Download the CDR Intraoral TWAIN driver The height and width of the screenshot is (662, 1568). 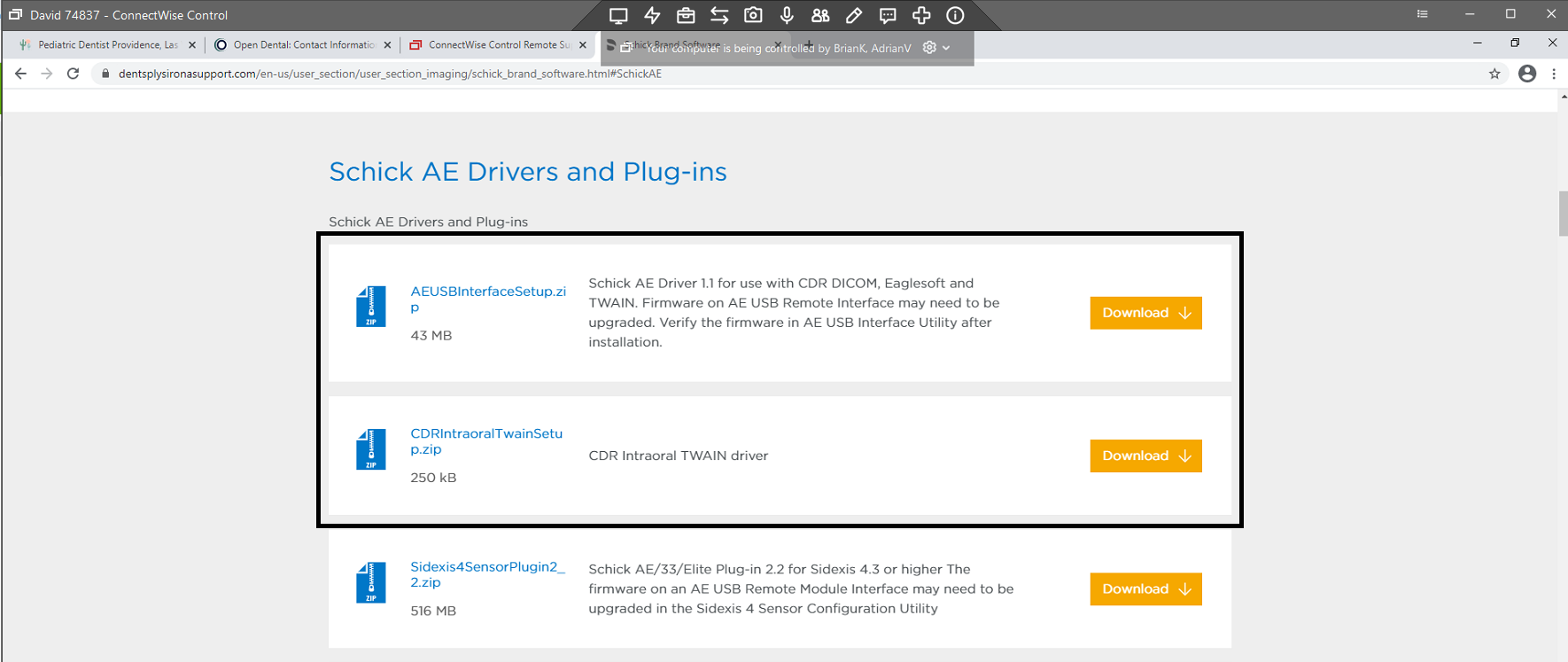pos(1145,456)
